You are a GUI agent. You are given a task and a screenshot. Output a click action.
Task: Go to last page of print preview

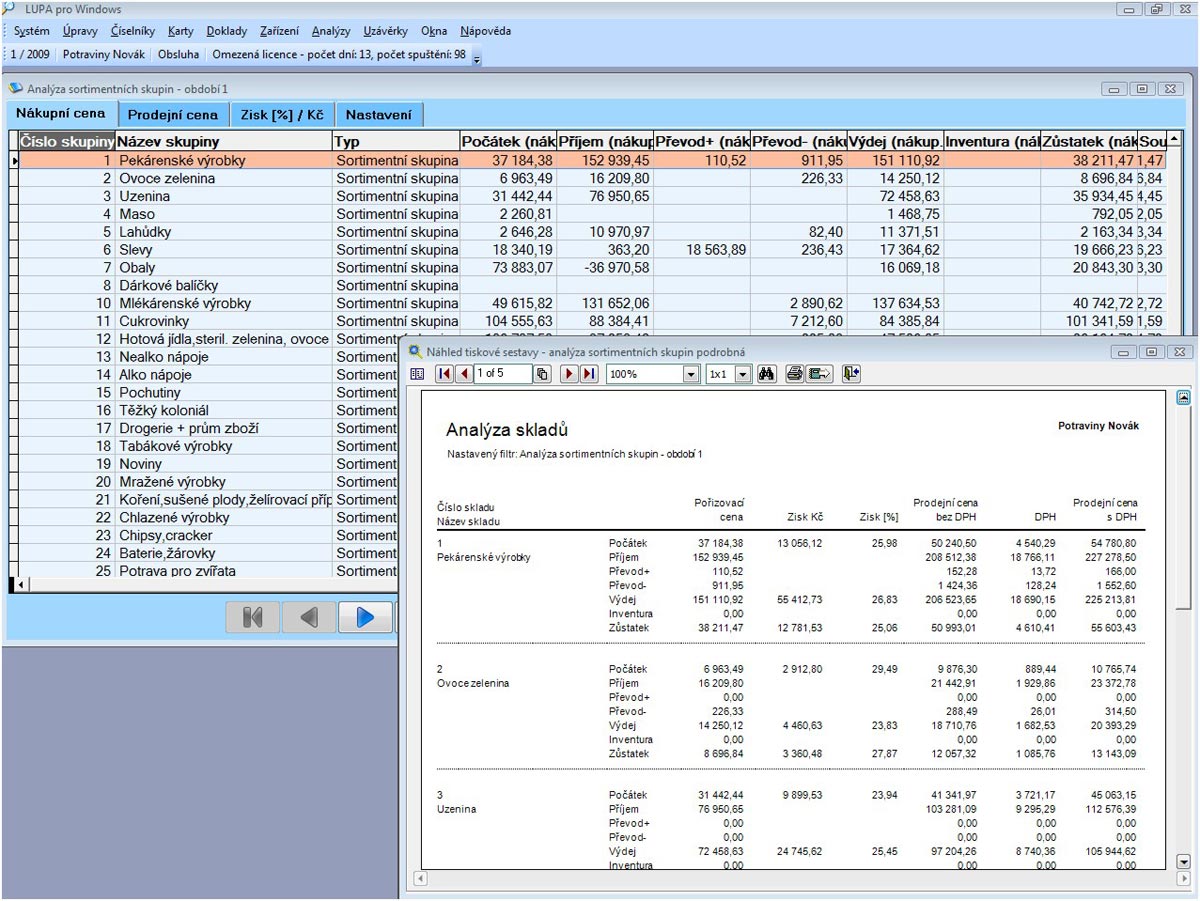tap(589, 373)
